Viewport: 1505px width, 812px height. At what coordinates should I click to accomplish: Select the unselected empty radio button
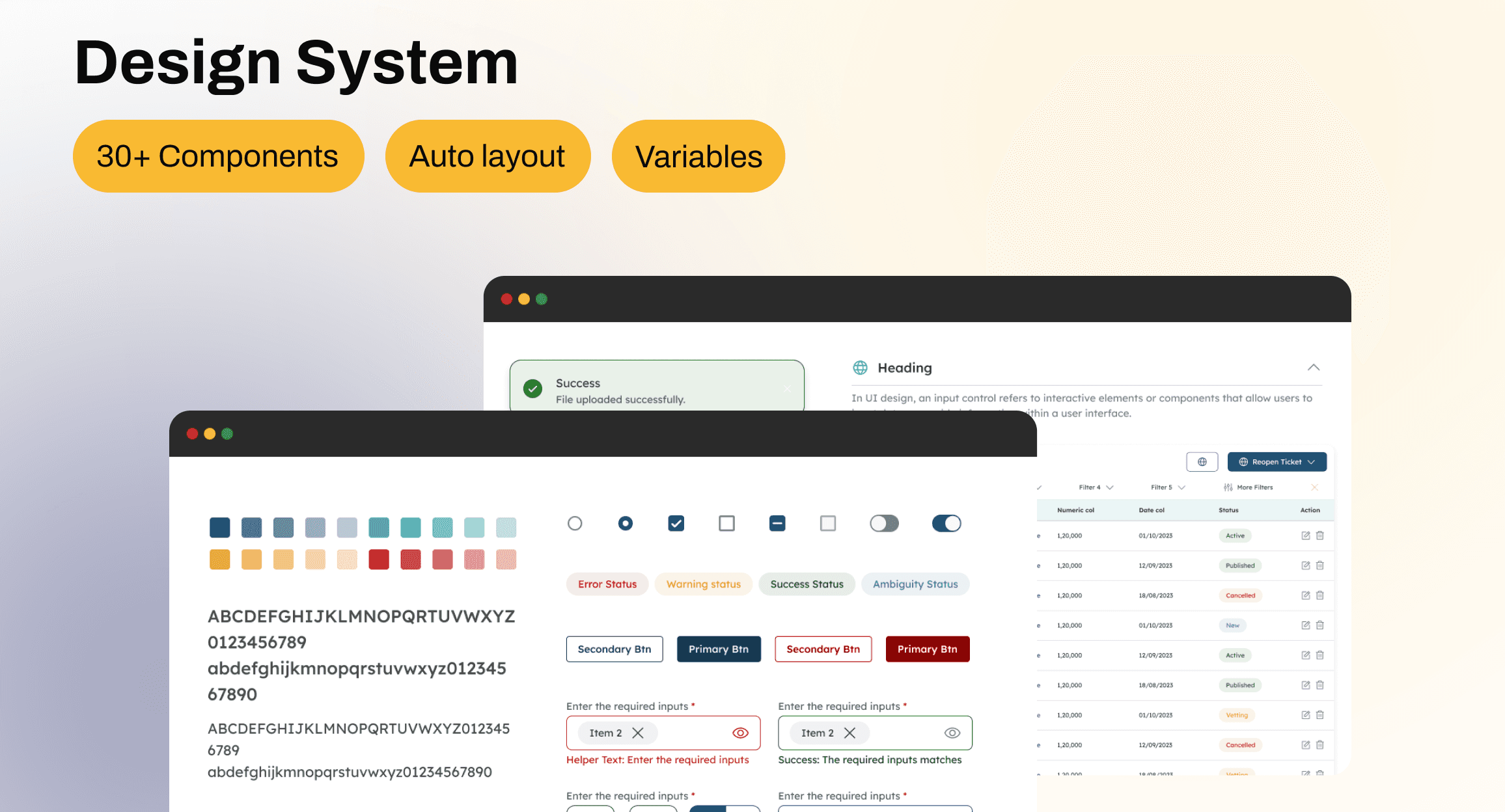point(575,523)
